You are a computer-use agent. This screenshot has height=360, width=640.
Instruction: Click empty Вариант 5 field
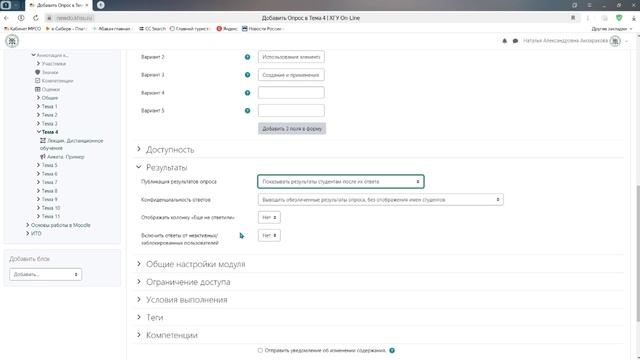[291, 111]
